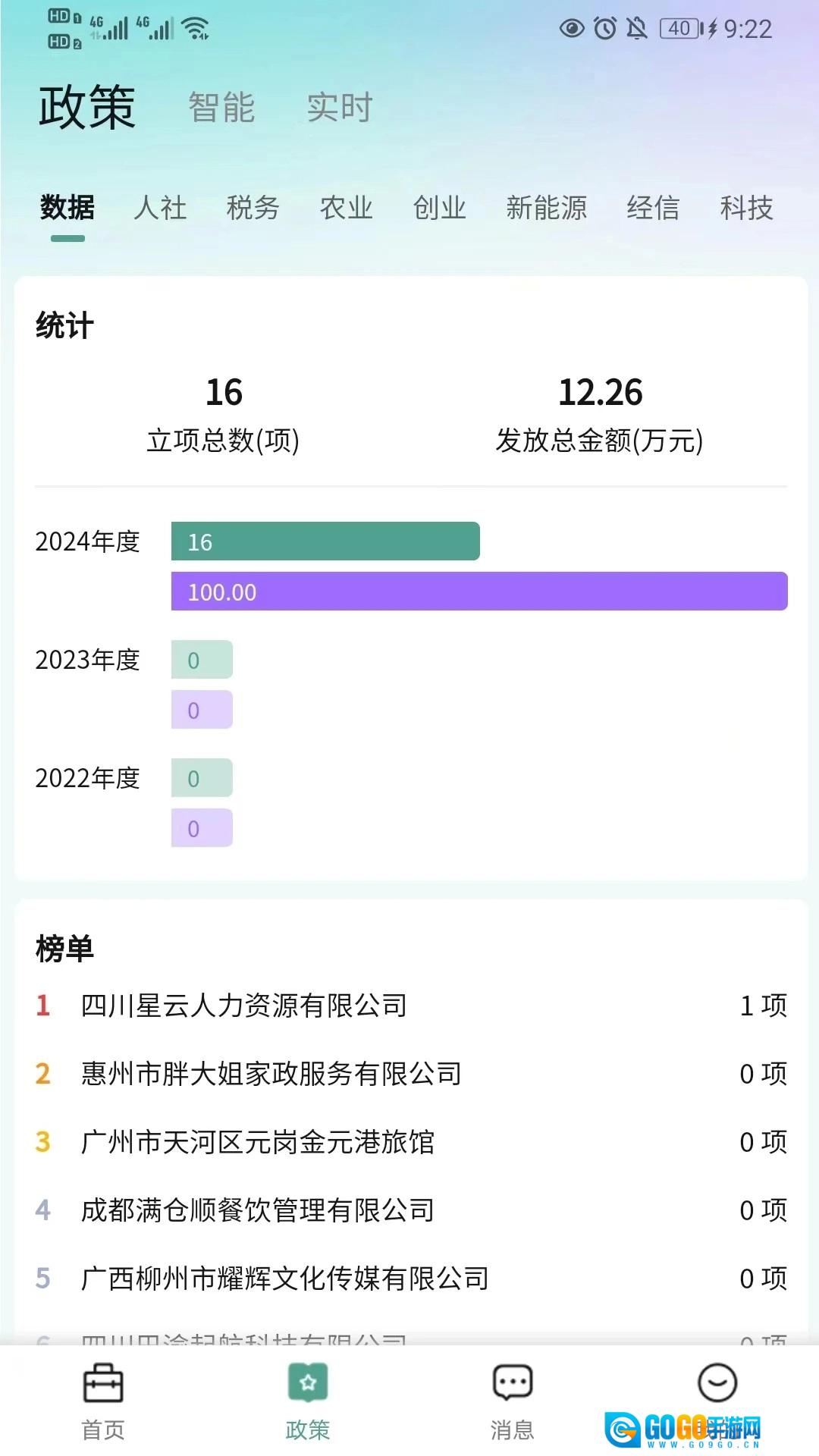This screenshot has width=819, height=1456.
Task: Tap the purple 2024 bar showing 100.00
Action: [479, 591]
